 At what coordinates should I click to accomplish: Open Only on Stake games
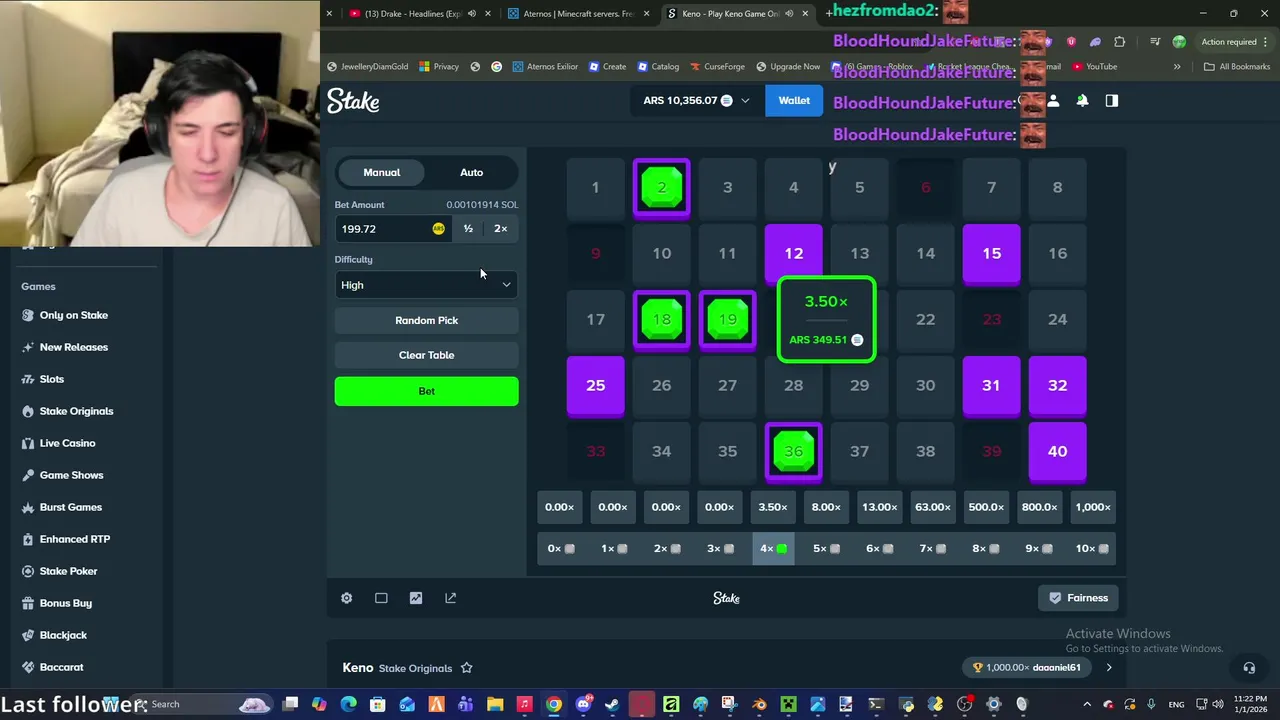[73, 315]
